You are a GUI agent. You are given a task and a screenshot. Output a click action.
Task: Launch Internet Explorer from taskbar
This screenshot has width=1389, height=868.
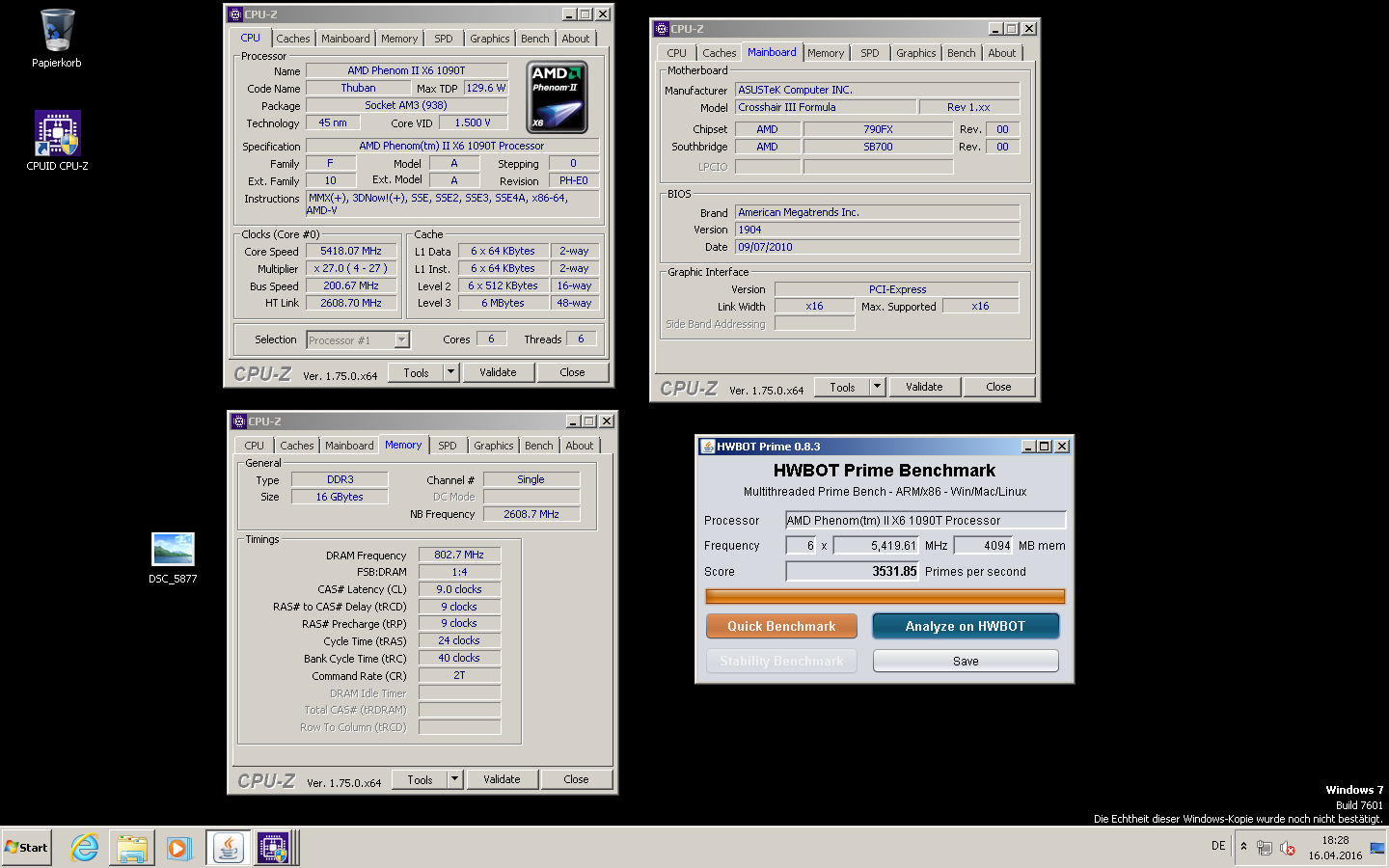click(x=85, y=848)
